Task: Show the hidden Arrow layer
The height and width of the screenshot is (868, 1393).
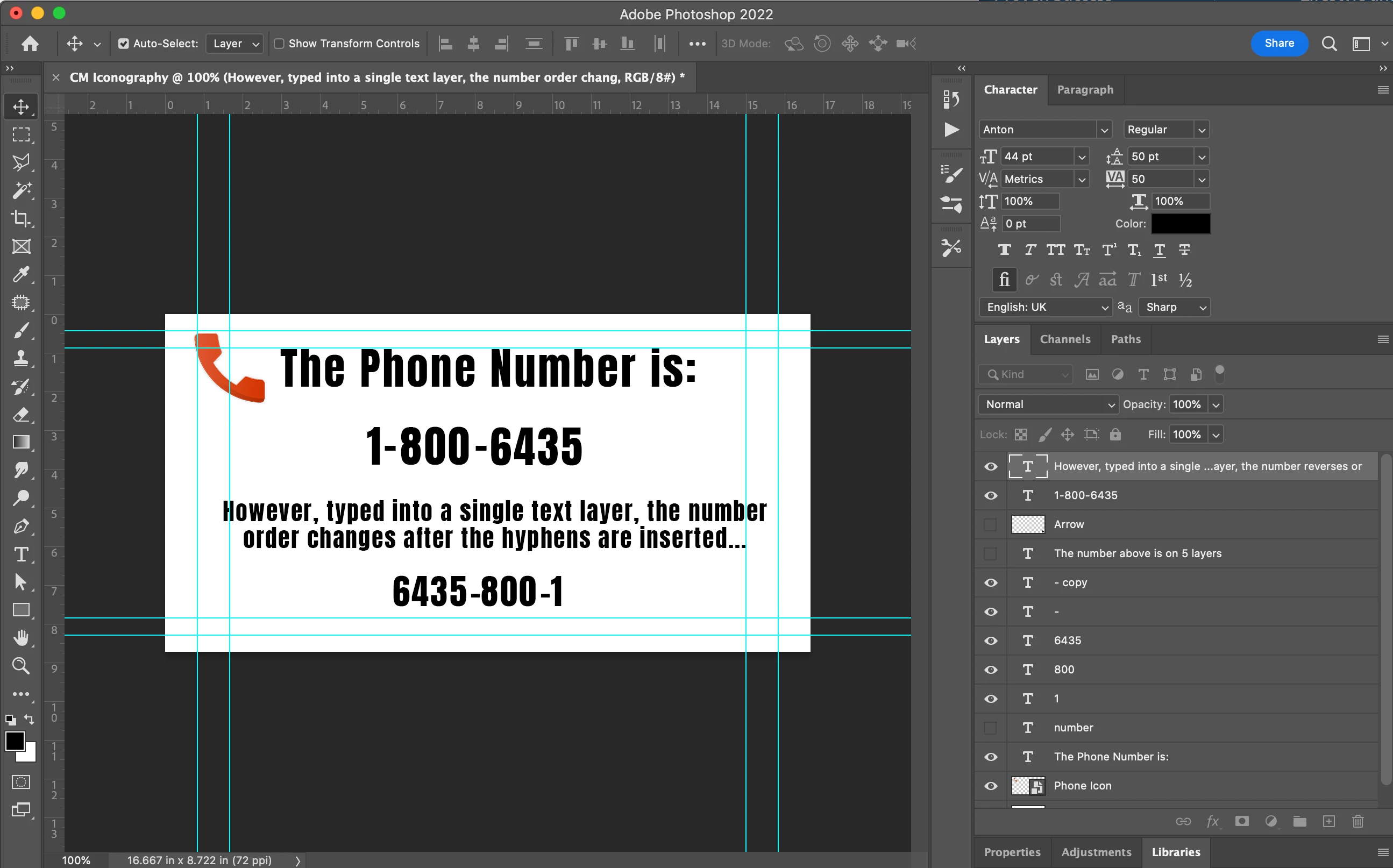Action: [991, 525]
